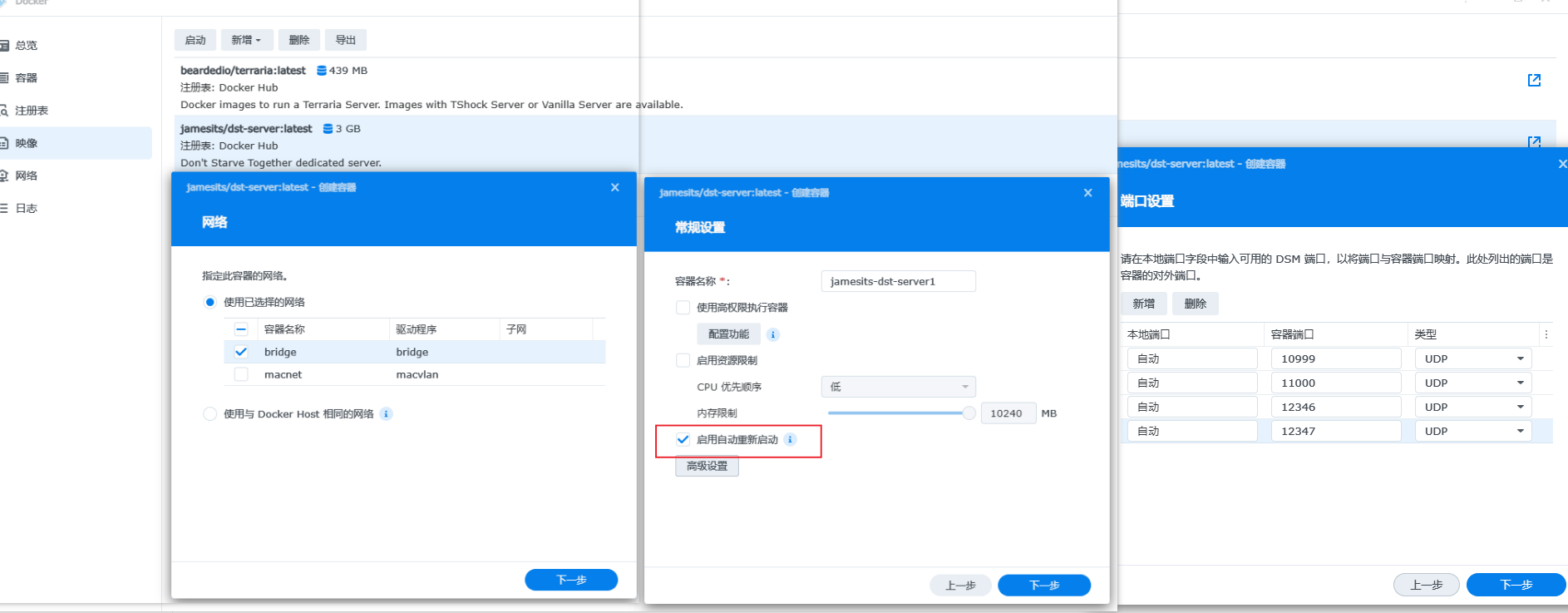Viewport: 1568px width, 613px height.
Task: Open the port table column options menu icon
Action: click(1546, 334)
